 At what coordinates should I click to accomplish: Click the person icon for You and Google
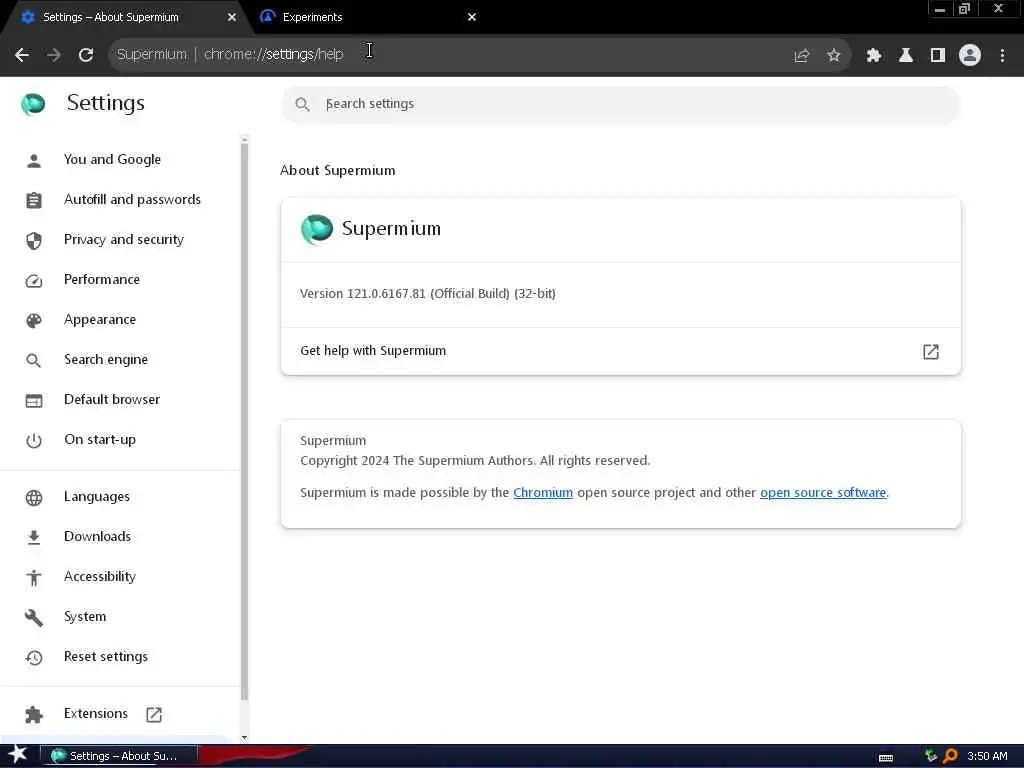[34, 161]
